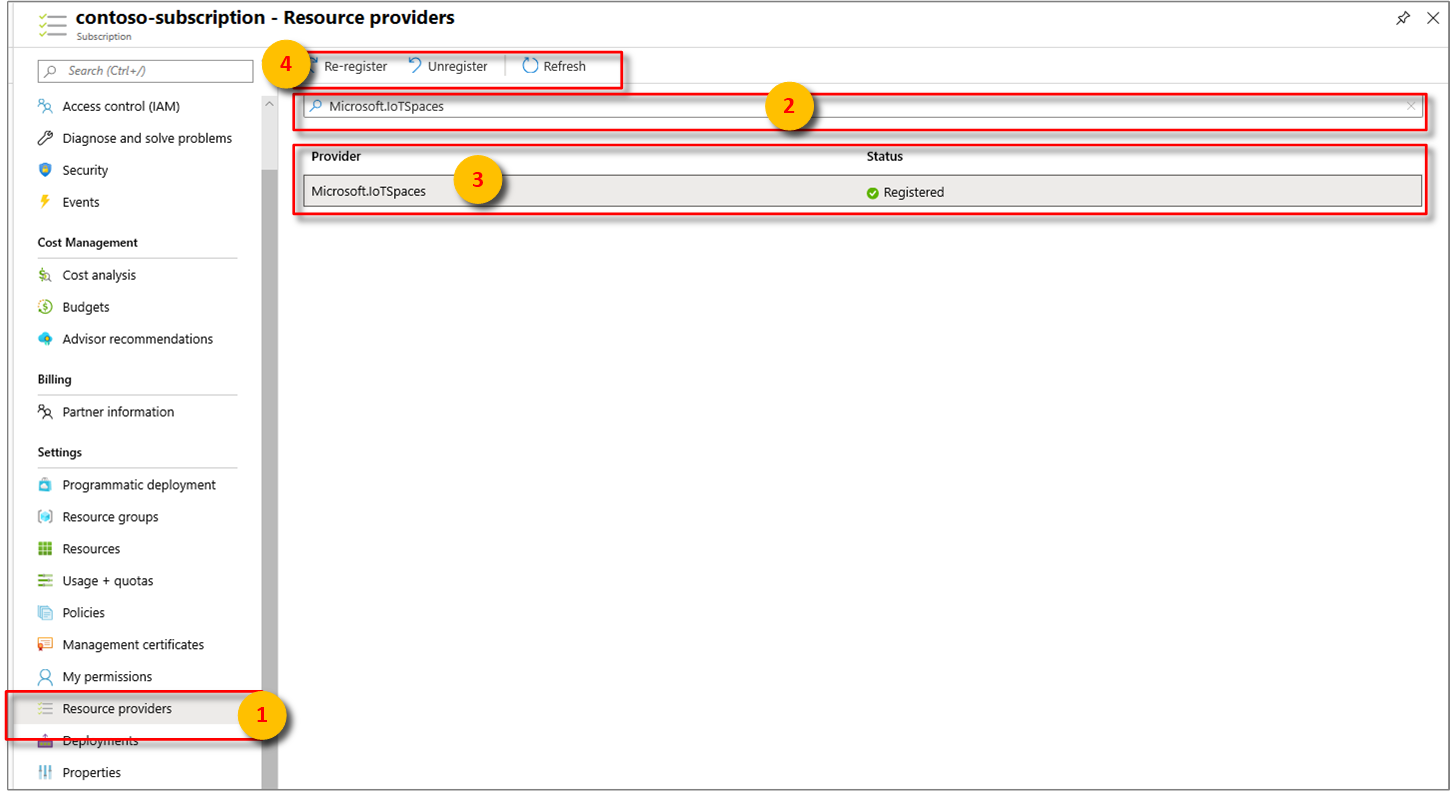Click the Advisor recommendations icon
Screen dimensions: 1451x791
[x=45, y=339]
